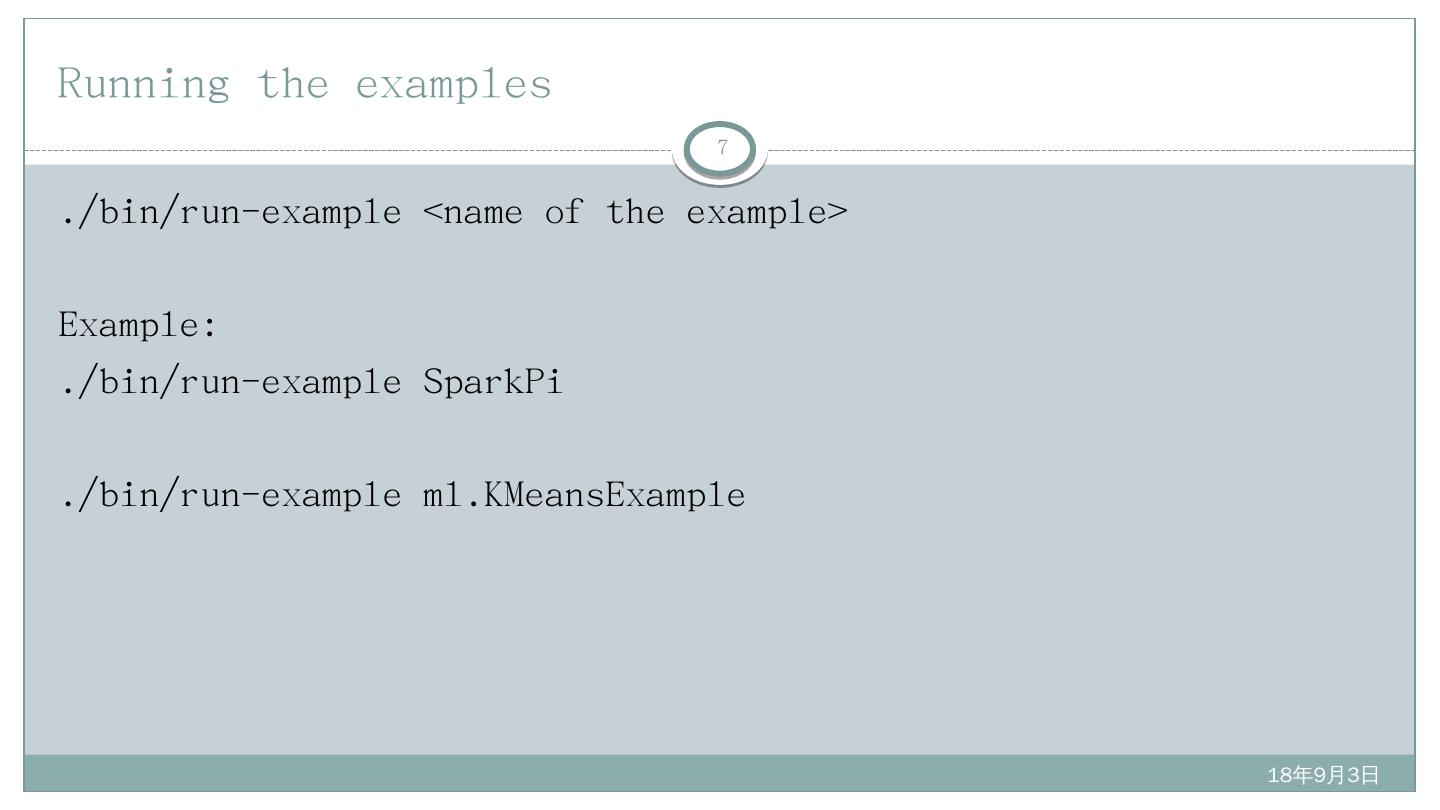Click the empty gray area below the commands
Image resolution: width=1440 pixels, height=810 pixels.
[700, 640]
